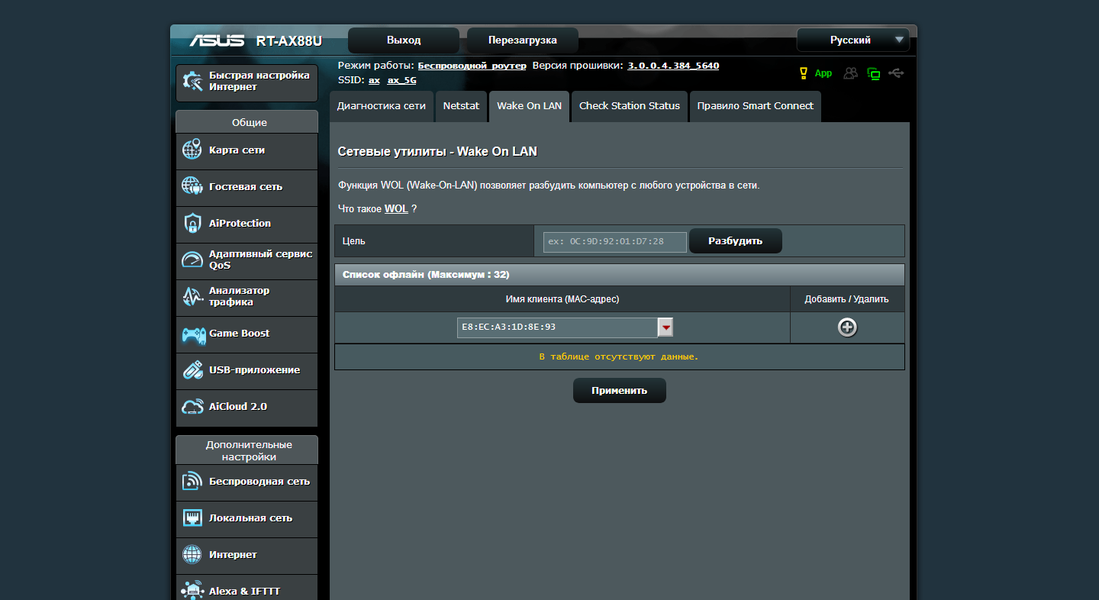
Task: Focus the Цель MAC address input field
Action: (615, 242)
